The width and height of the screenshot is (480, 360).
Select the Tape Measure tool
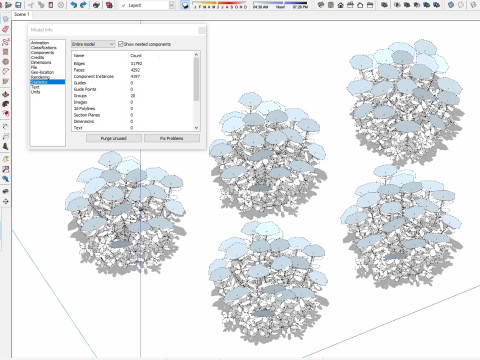click(x=5, y=127)
